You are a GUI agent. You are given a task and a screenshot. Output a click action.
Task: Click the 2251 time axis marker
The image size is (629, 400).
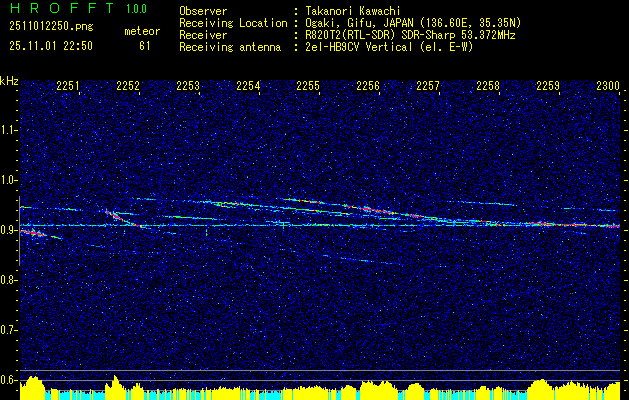coord(68,85)
